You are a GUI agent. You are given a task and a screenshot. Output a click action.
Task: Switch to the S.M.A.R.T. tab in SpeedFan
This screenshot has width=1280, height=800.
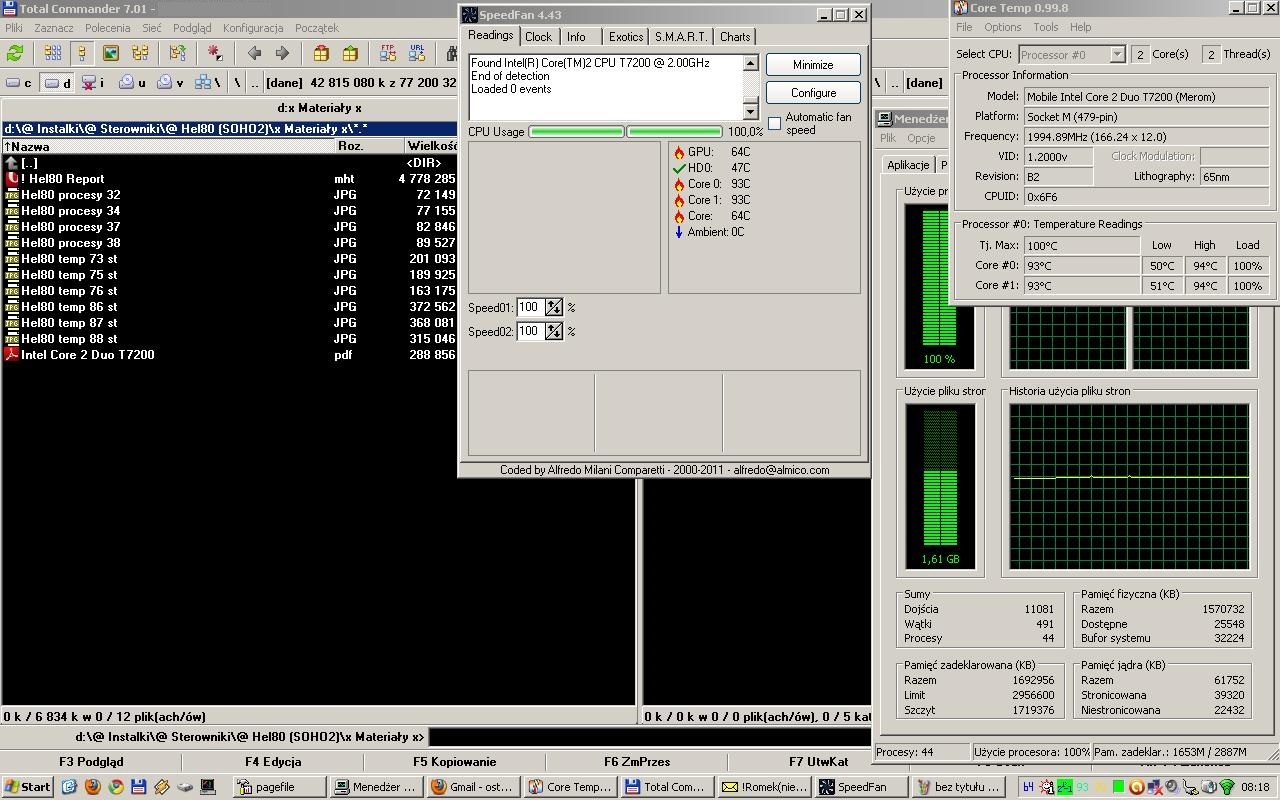pyautogui.click(x=680, y=37)
